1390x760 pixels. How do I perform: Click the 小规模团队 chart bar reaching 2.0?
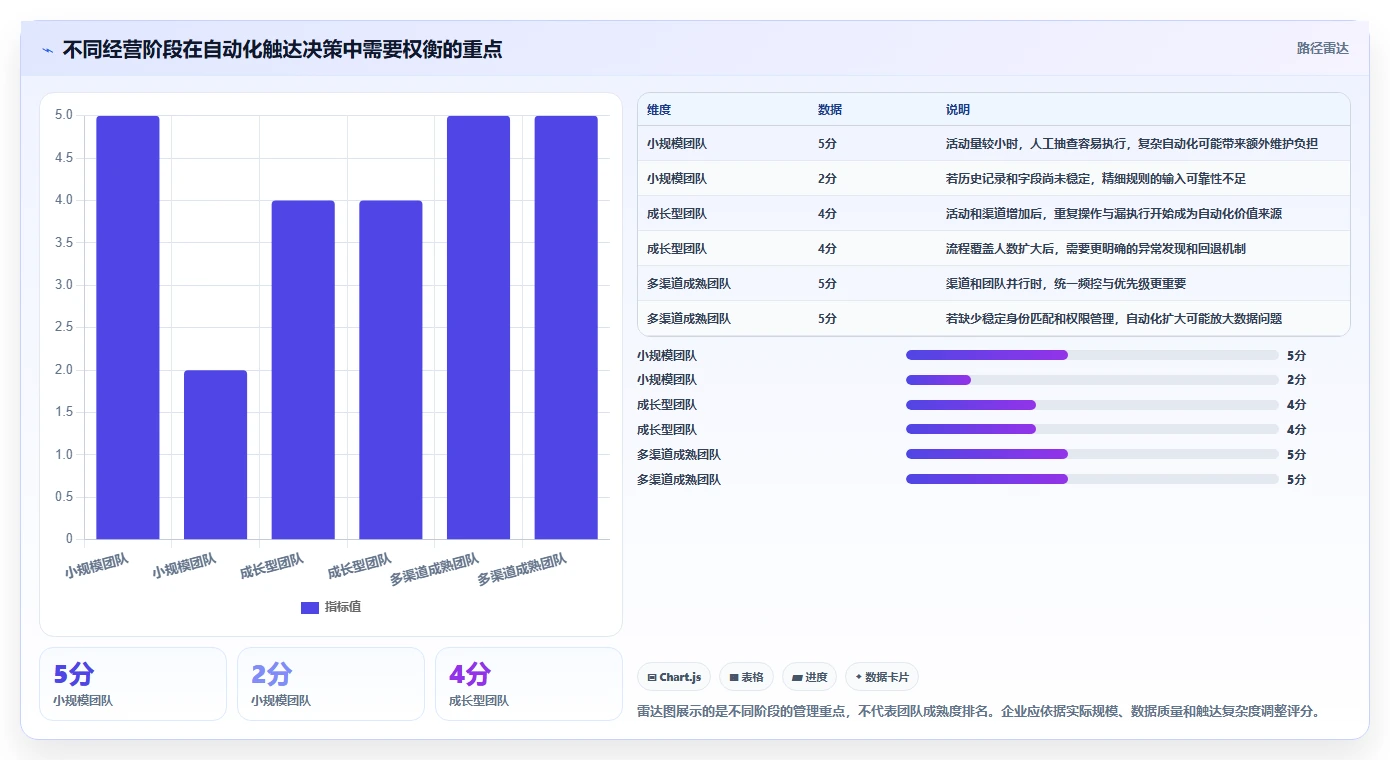tap(216, 455)
